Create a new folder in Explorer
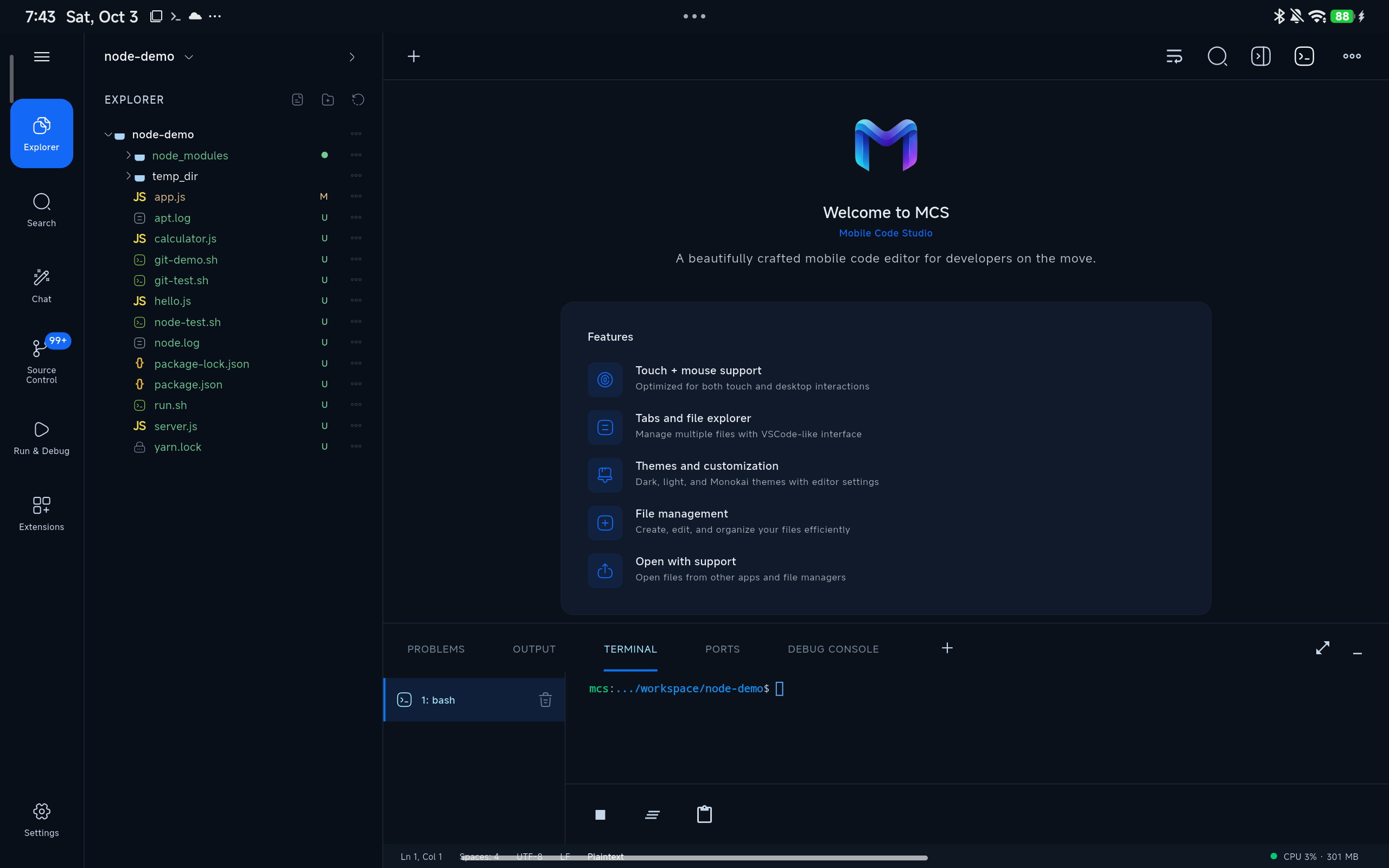Image resolution: width=1389 pixels, height=868 pixels. pos(328,99)
